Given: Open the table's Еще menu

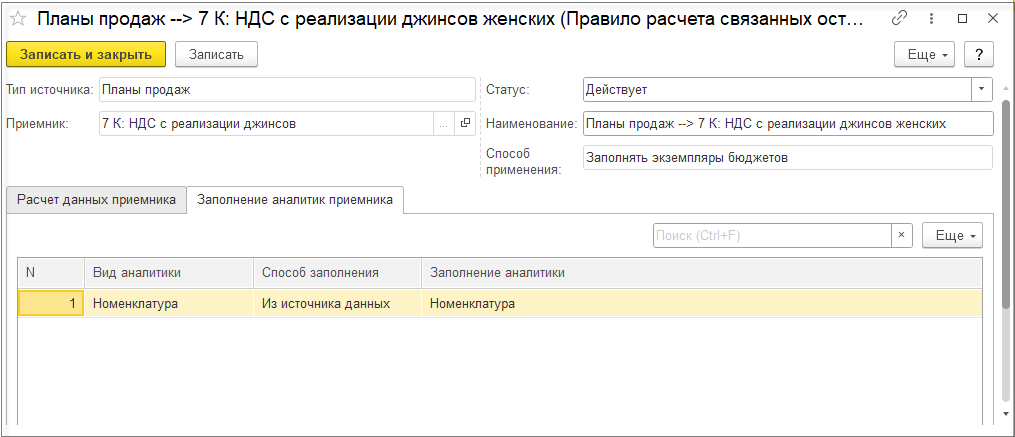Looking at the screenshot, I should pos(952,235).
